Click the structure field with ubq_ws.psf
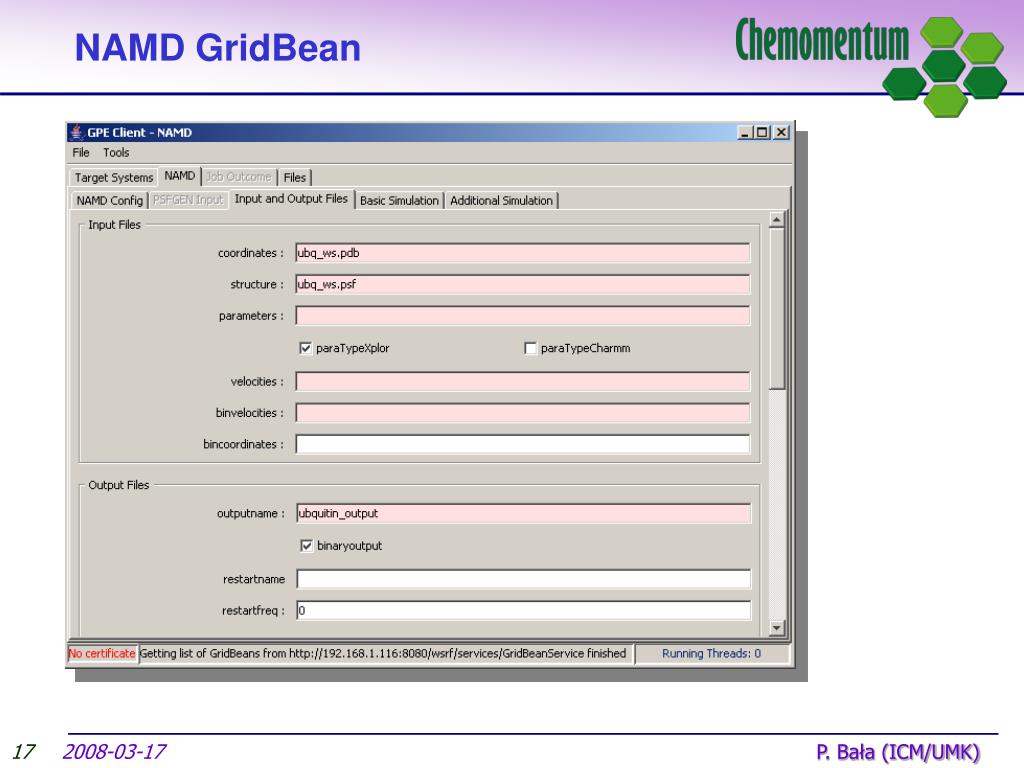The image size is (1024, 768). (522, 284)
